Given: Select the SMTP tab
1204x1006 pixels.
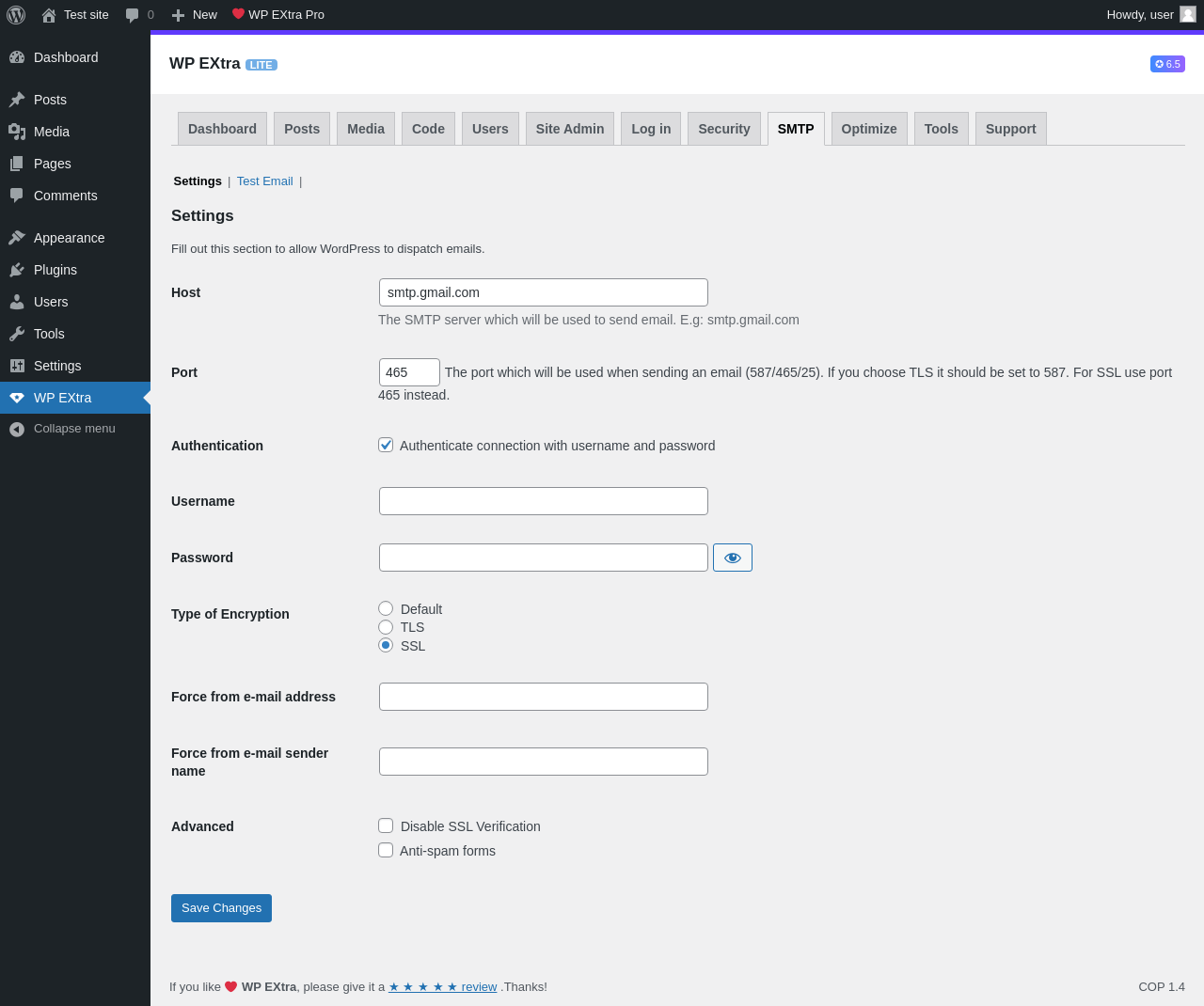Looking at the screenshot, I should coord(796,129).
